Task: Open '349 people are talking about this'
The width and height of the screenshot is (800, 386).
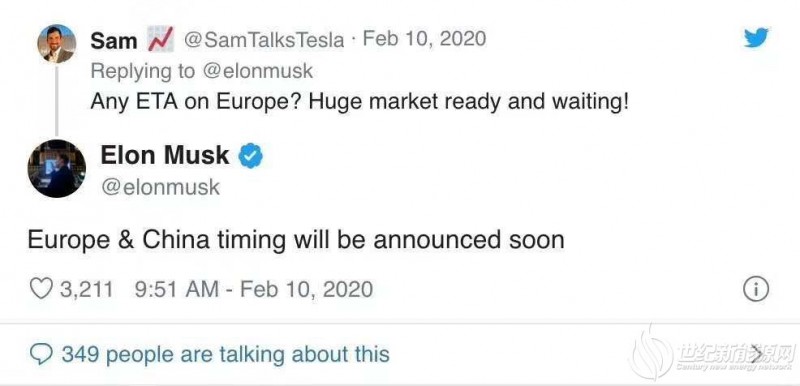Action: (226, 354)
